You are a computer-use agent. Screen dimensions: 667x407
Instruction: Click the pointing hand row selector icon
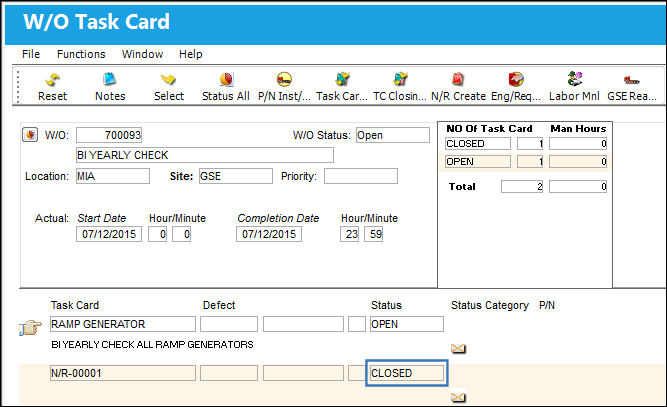(30, 328)
